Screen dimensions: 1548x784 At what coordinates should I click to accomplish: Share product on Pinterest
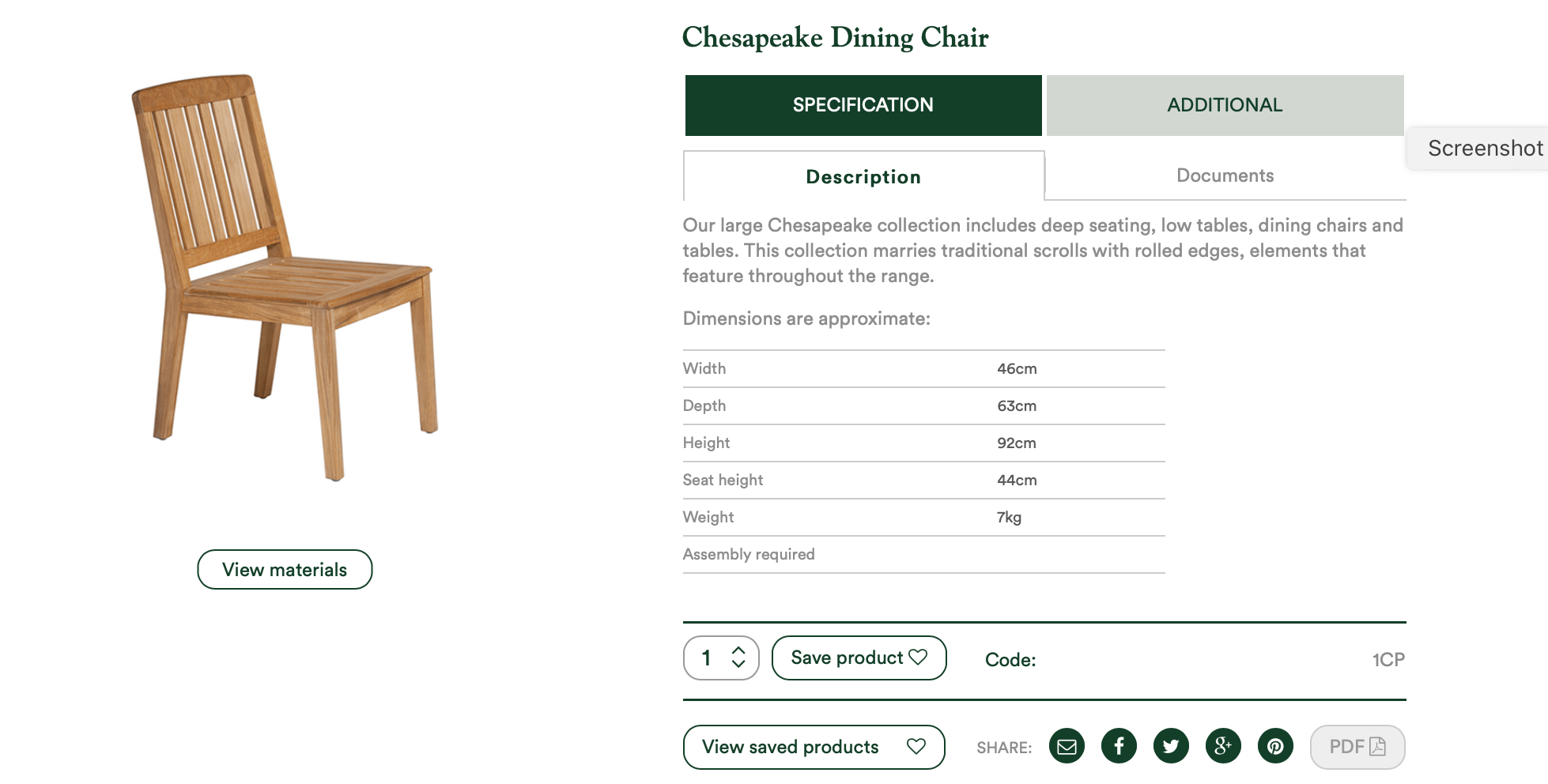pyautogui.click(x=1275, y=746)
